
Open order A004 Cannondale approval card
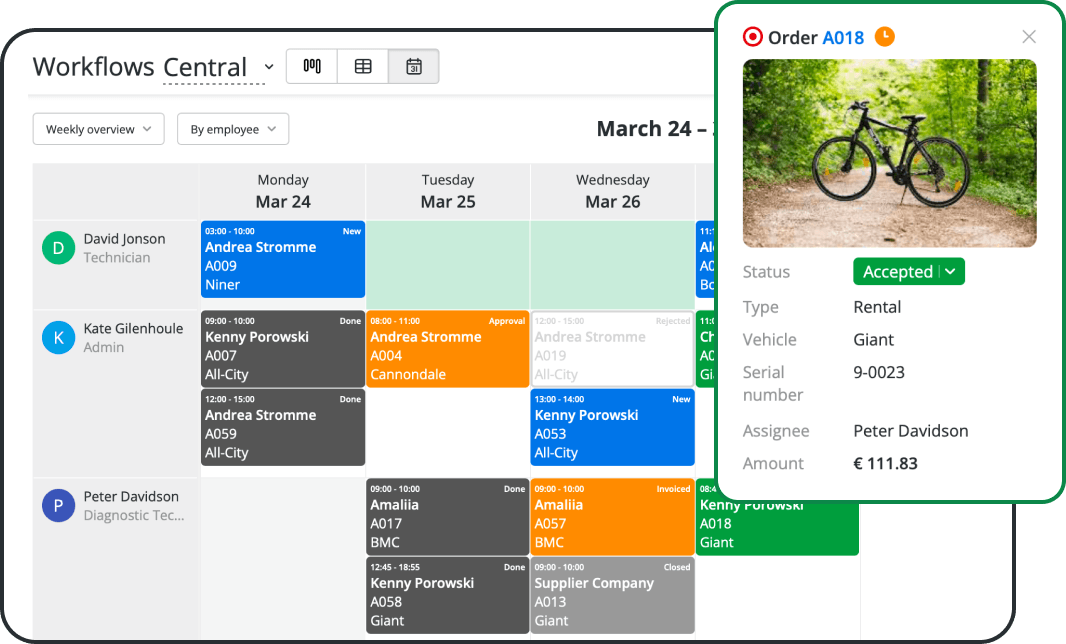447,349
